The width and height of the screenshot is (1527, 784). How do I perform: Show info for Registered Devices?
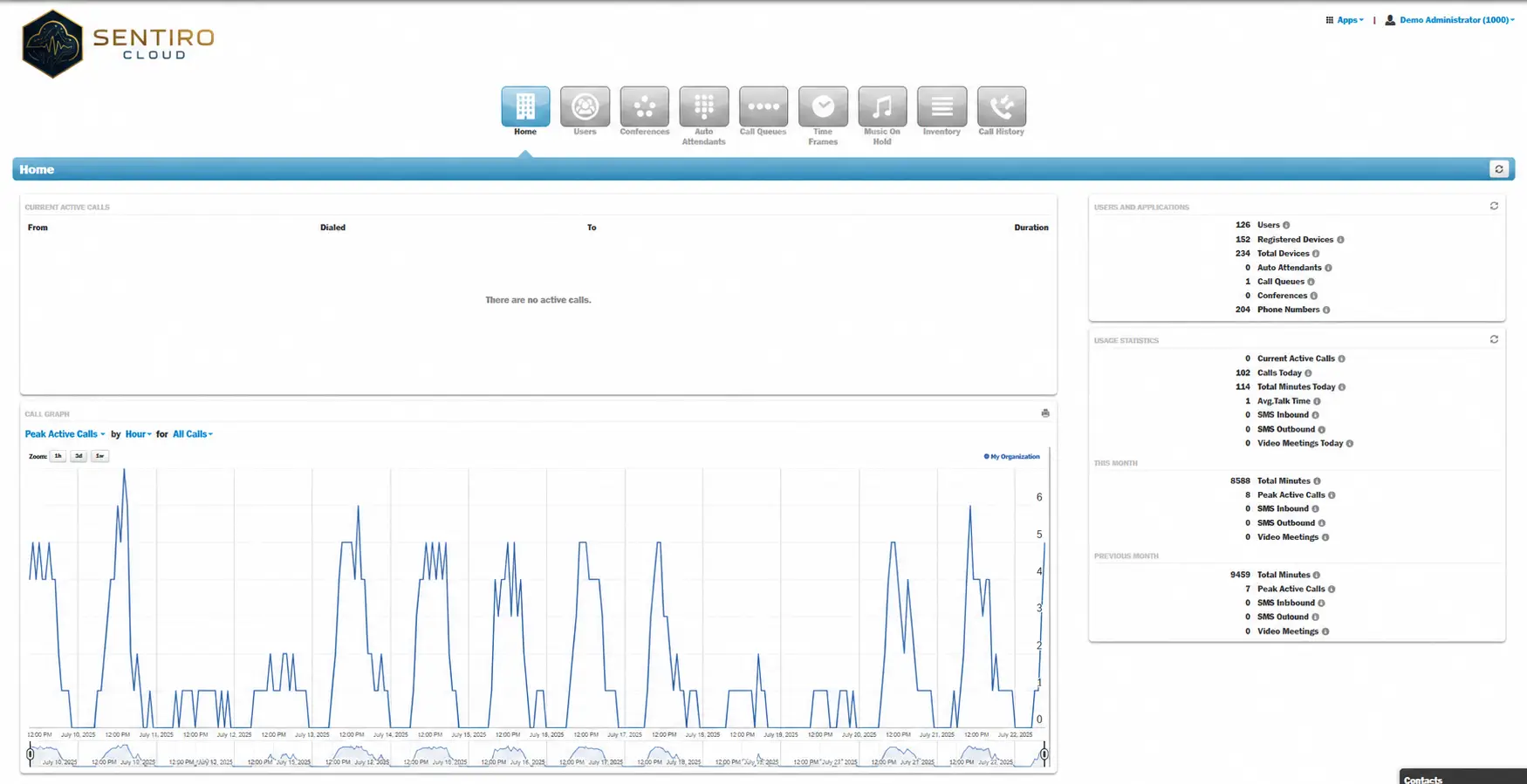[1340, 240]
